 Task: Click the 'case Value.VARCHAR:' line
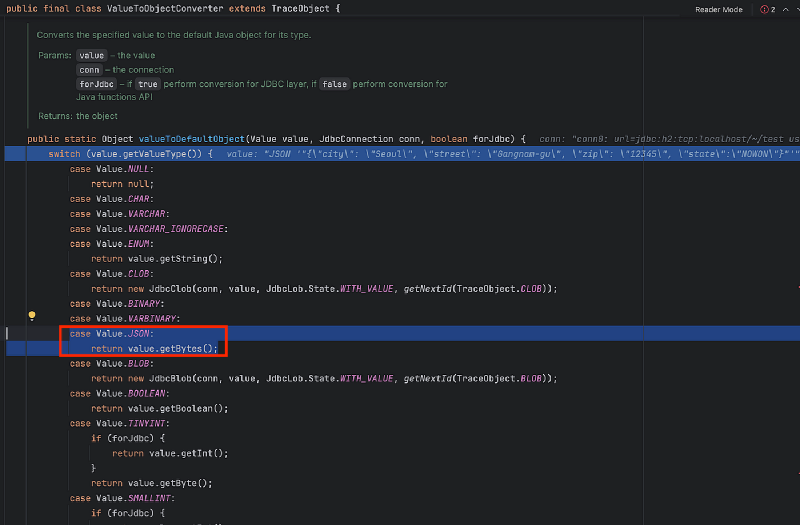click(119, 214)
